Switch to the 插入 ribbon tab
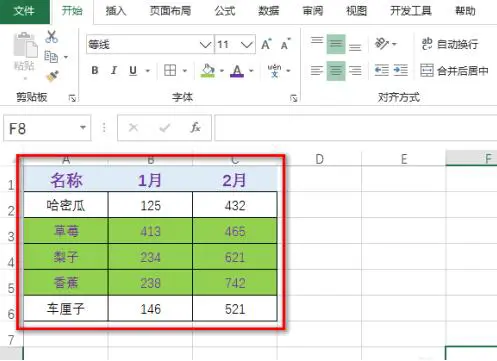 (116, 11)
